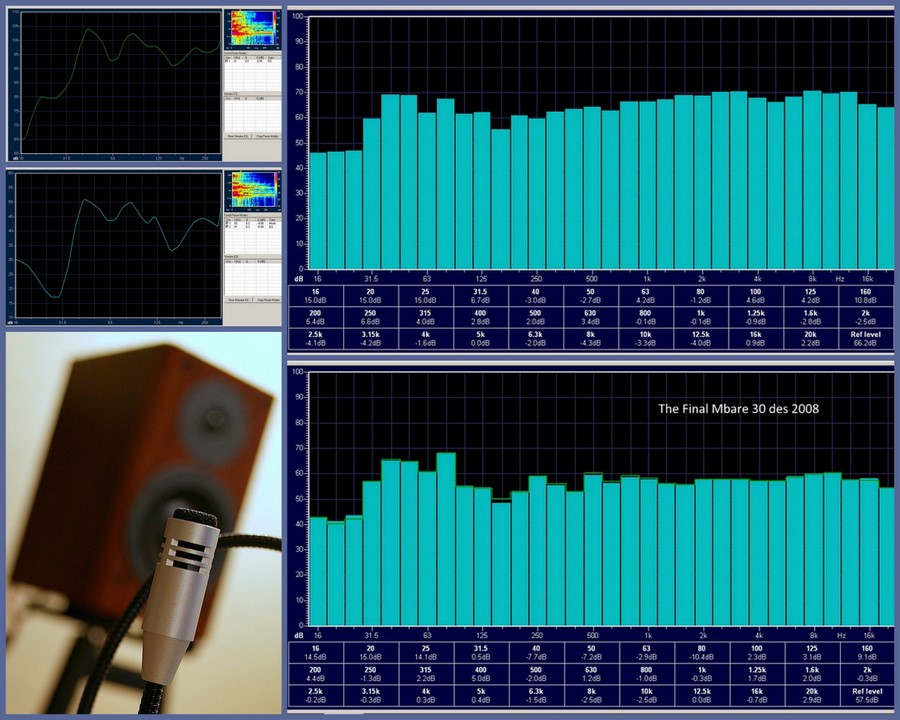Select the '250 -1.3dB' band cell
Image resolution: width=900 pixels, height=720 pixels.
[370, 674]
